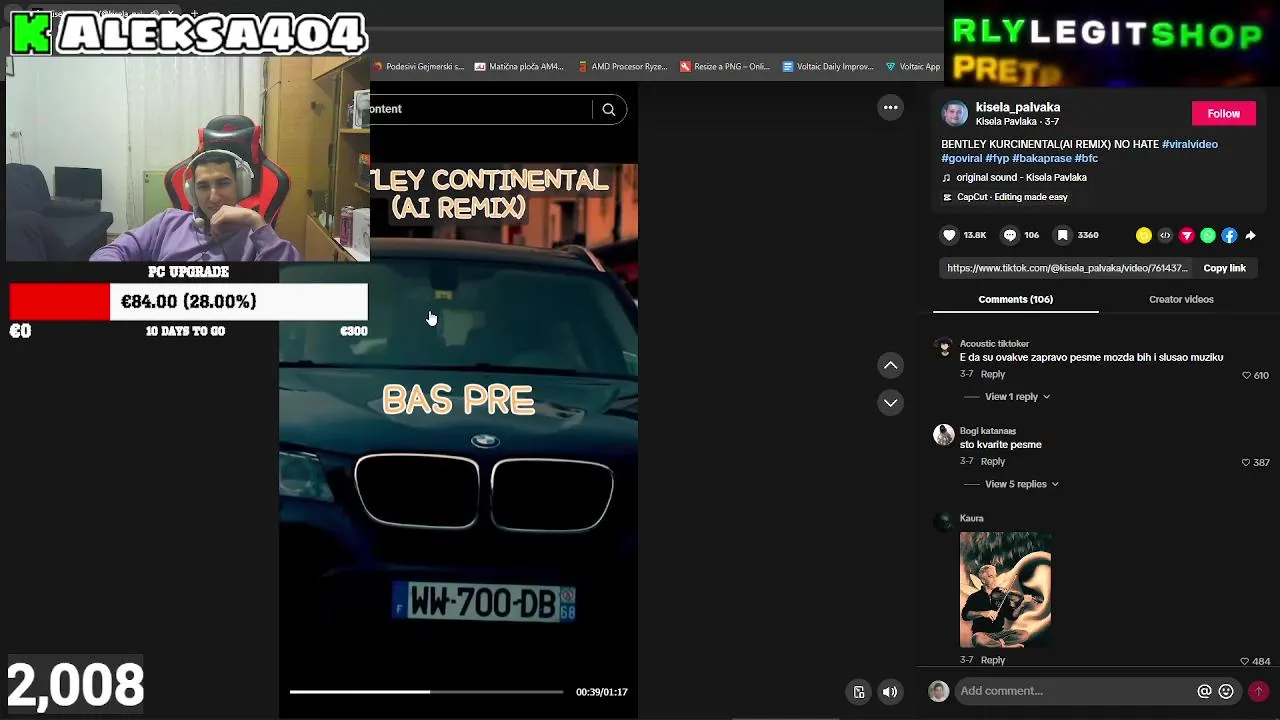1280x720 pixels.
Task: Go to next video with down arrow
Action: (x=890, y=403)
